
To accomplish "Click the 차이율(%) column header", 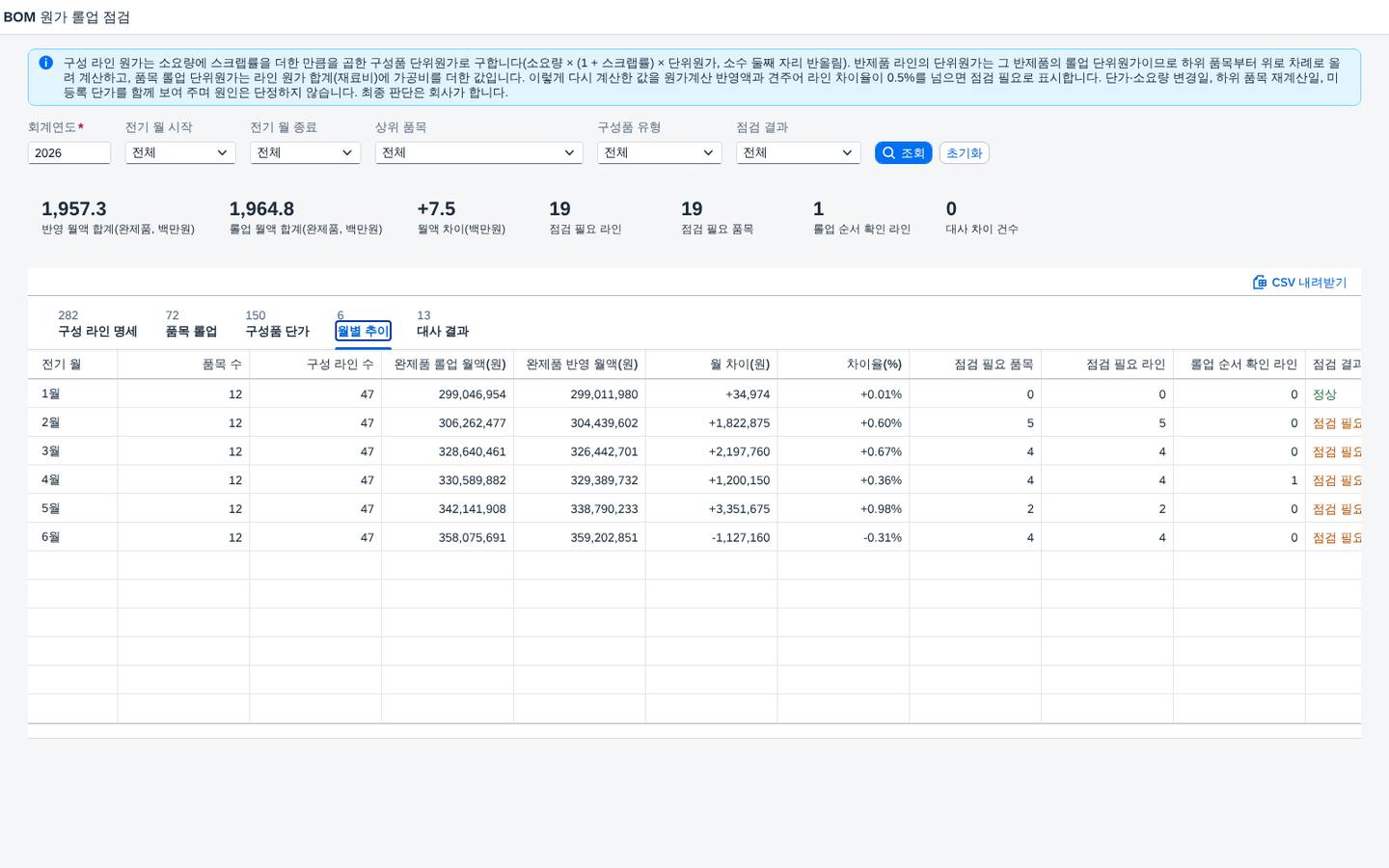I will pyautogui.click(x=843, y=365).
